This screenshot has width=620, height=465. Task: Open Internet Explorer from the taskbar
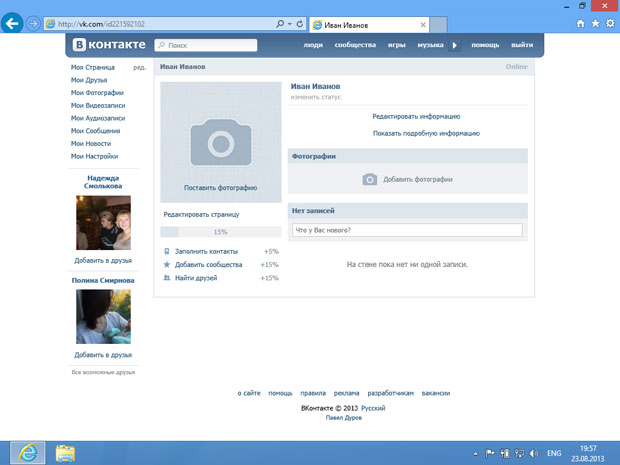(x=28, y=453)
